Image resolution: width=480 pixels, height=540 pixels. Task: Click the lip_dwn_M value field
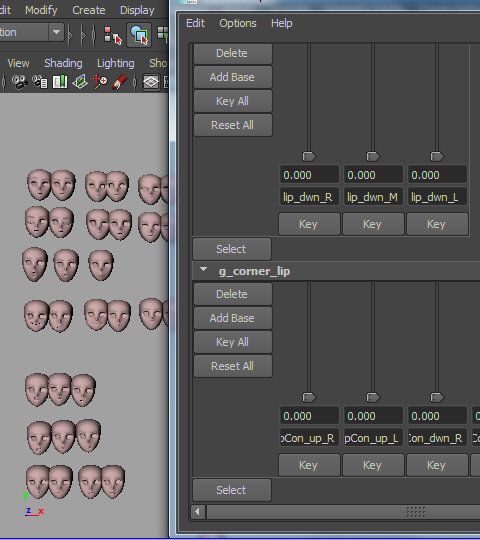[373, 175]
